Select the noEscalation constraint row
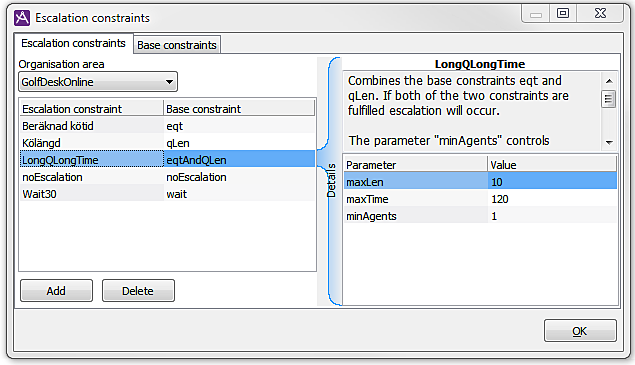 coord(167,177)
